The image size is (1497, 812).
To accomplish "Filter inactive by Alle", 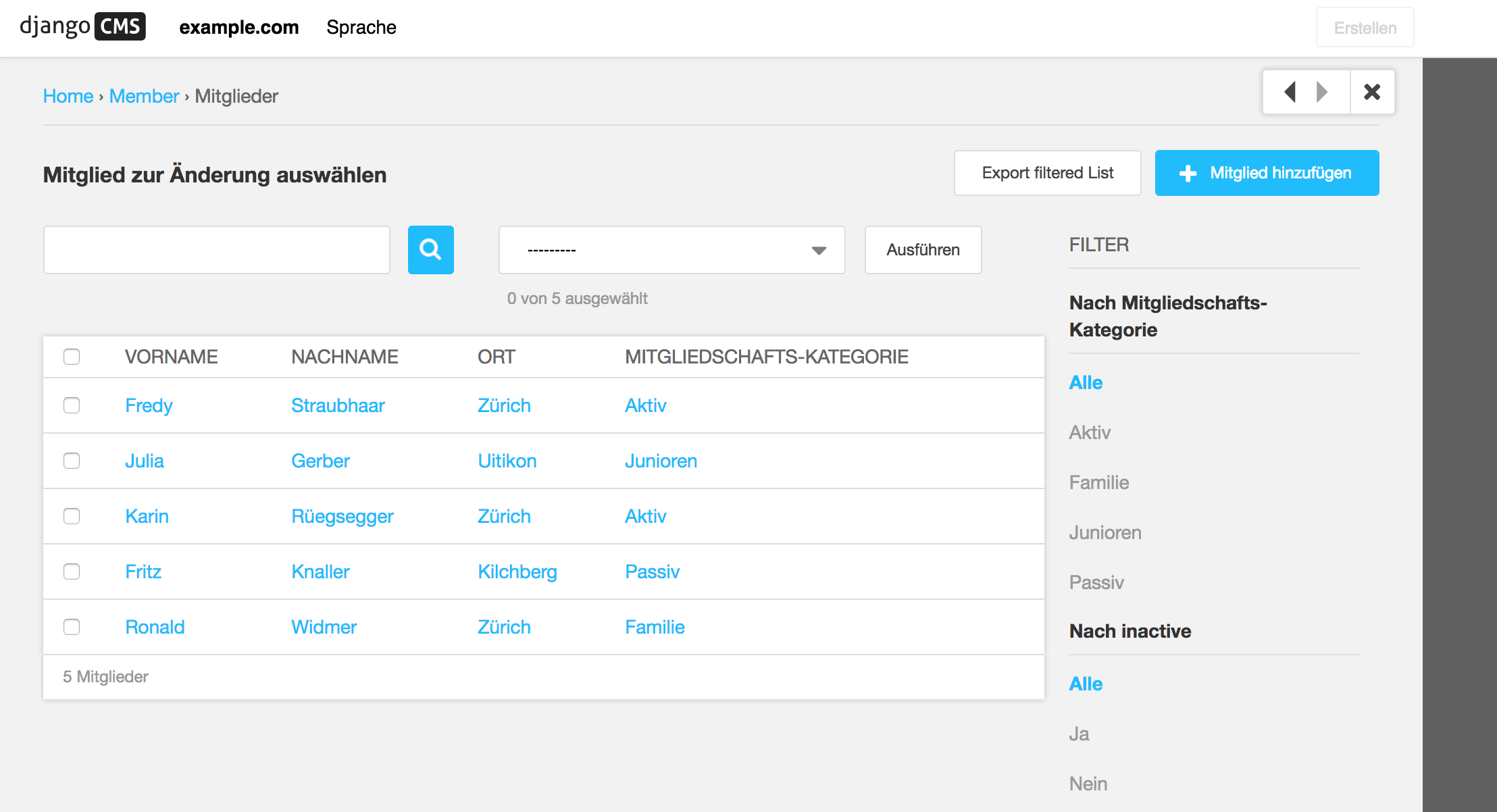I will 1086,684.
